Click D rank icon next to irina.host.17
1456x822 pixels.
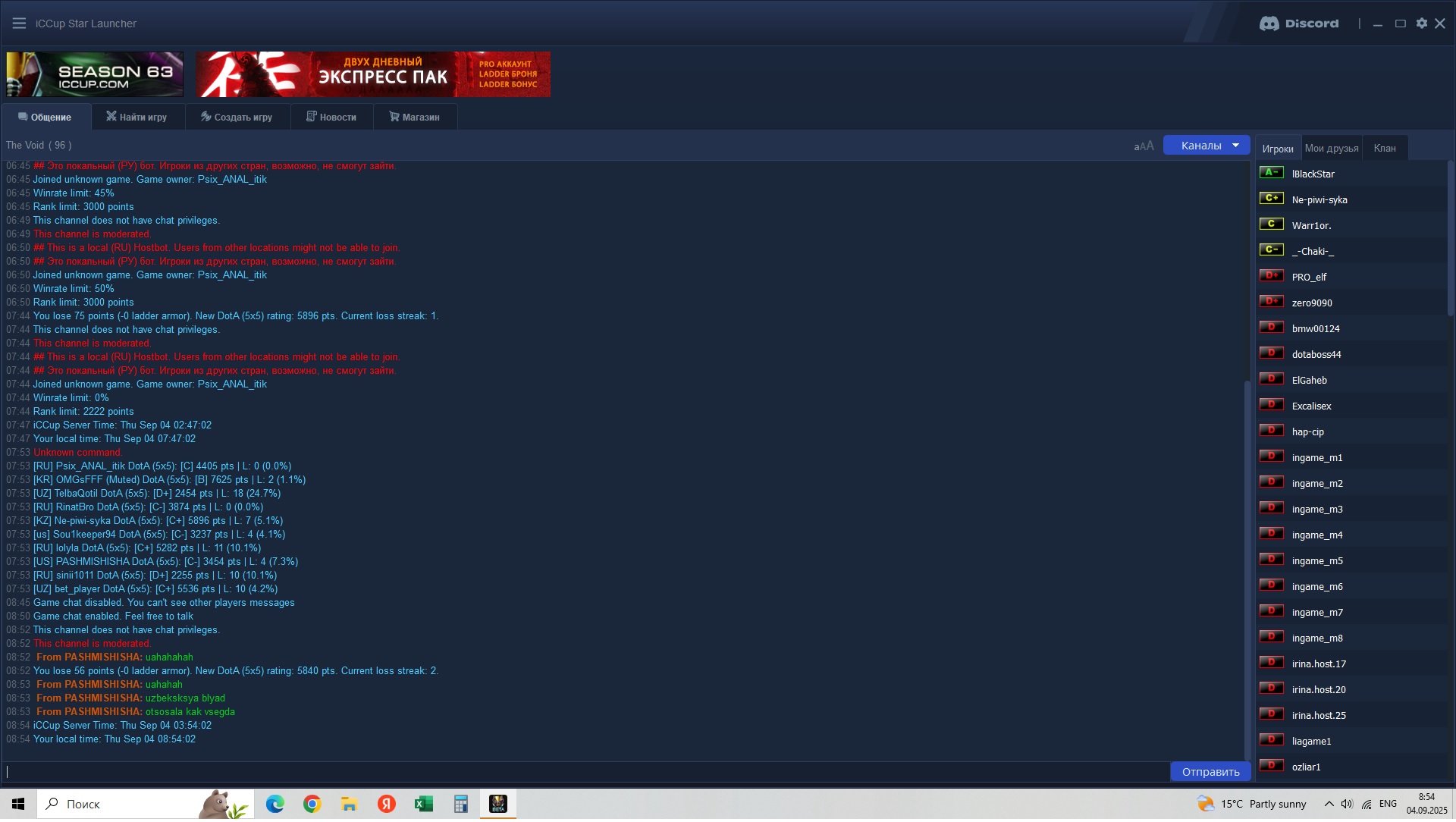tap(1272, 663)
